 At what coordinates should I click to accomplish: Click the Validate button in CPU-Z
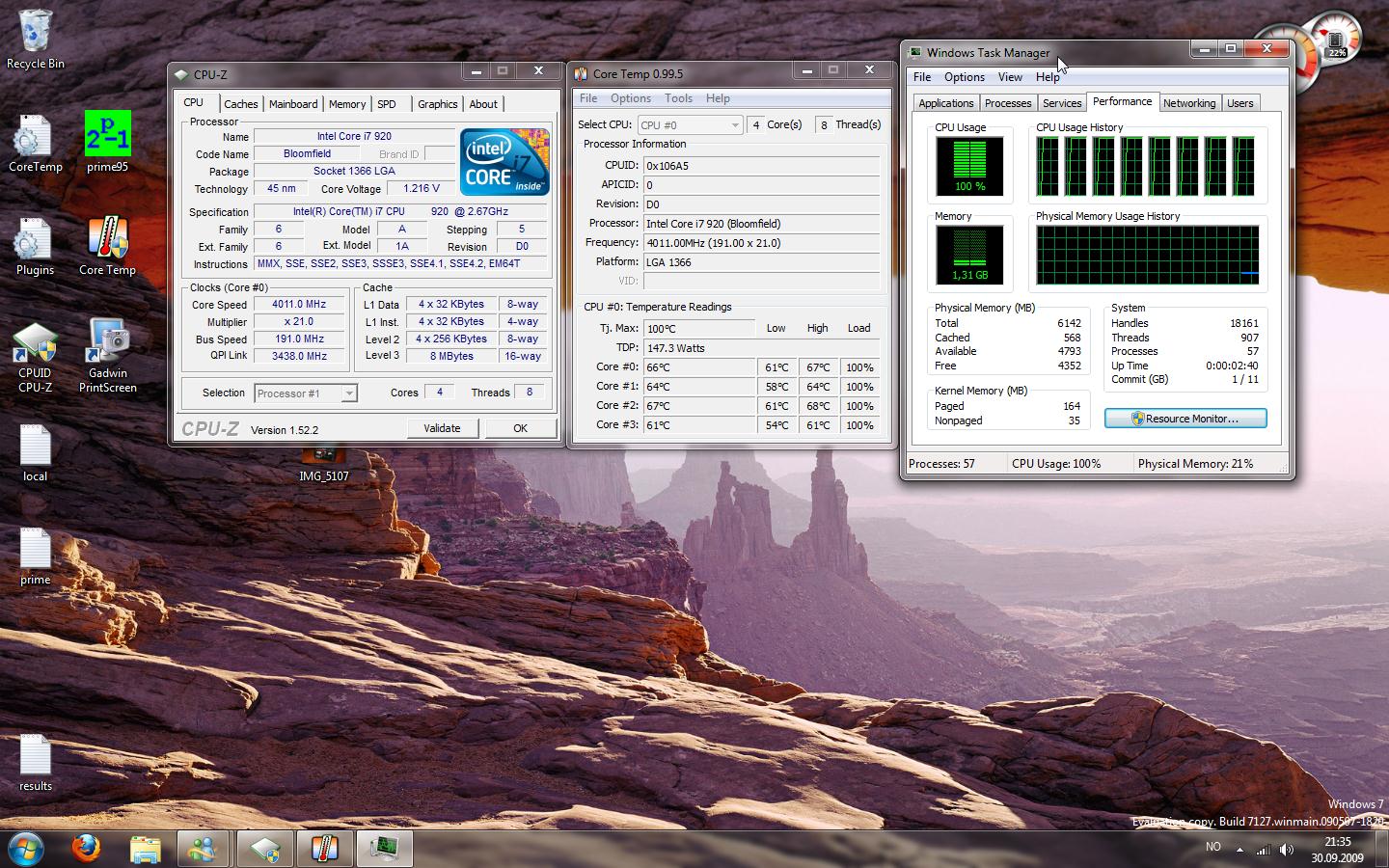(x=442, y=428)
